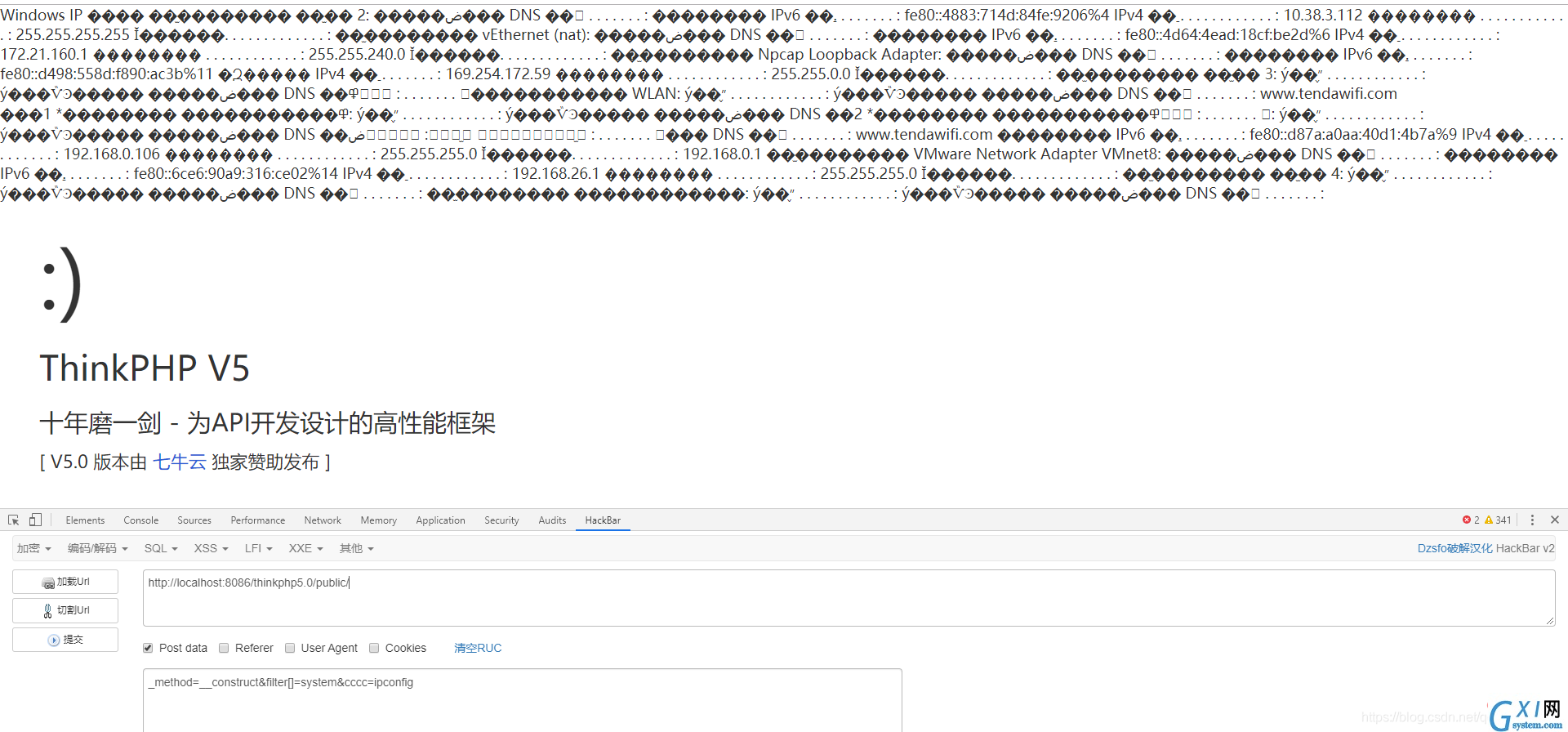Enable the User Agent checkbox
The image size is (1568, 732).
[x=290, y=648]
